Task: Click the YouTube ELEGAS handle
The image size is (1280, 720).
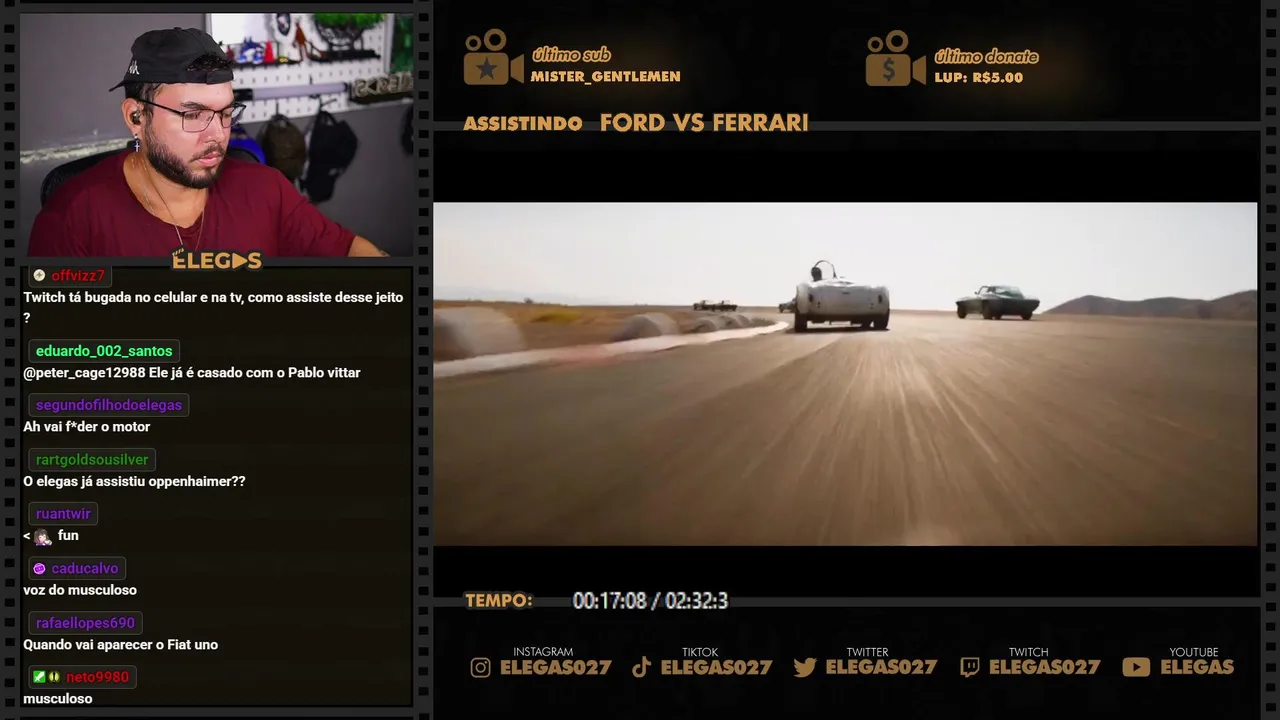Action: [1197, 667]
